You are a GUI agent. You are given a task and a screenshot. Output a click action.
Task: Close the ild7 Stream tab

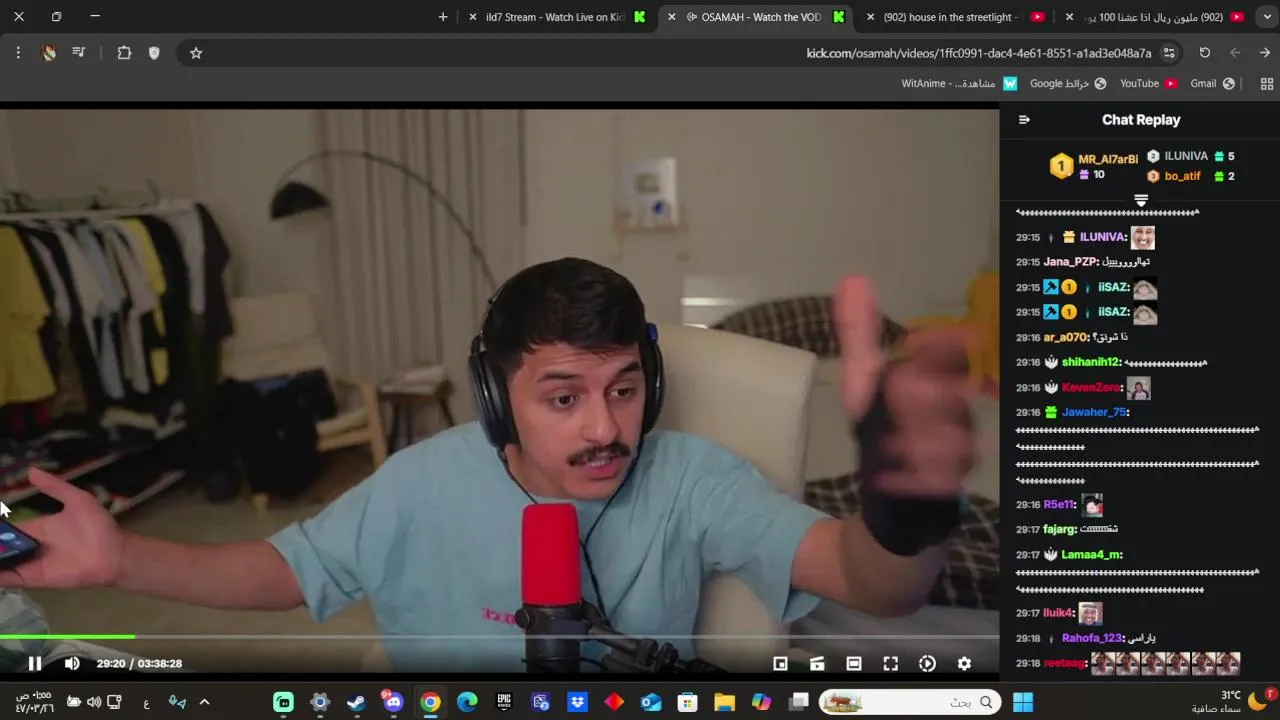point(472,17)
